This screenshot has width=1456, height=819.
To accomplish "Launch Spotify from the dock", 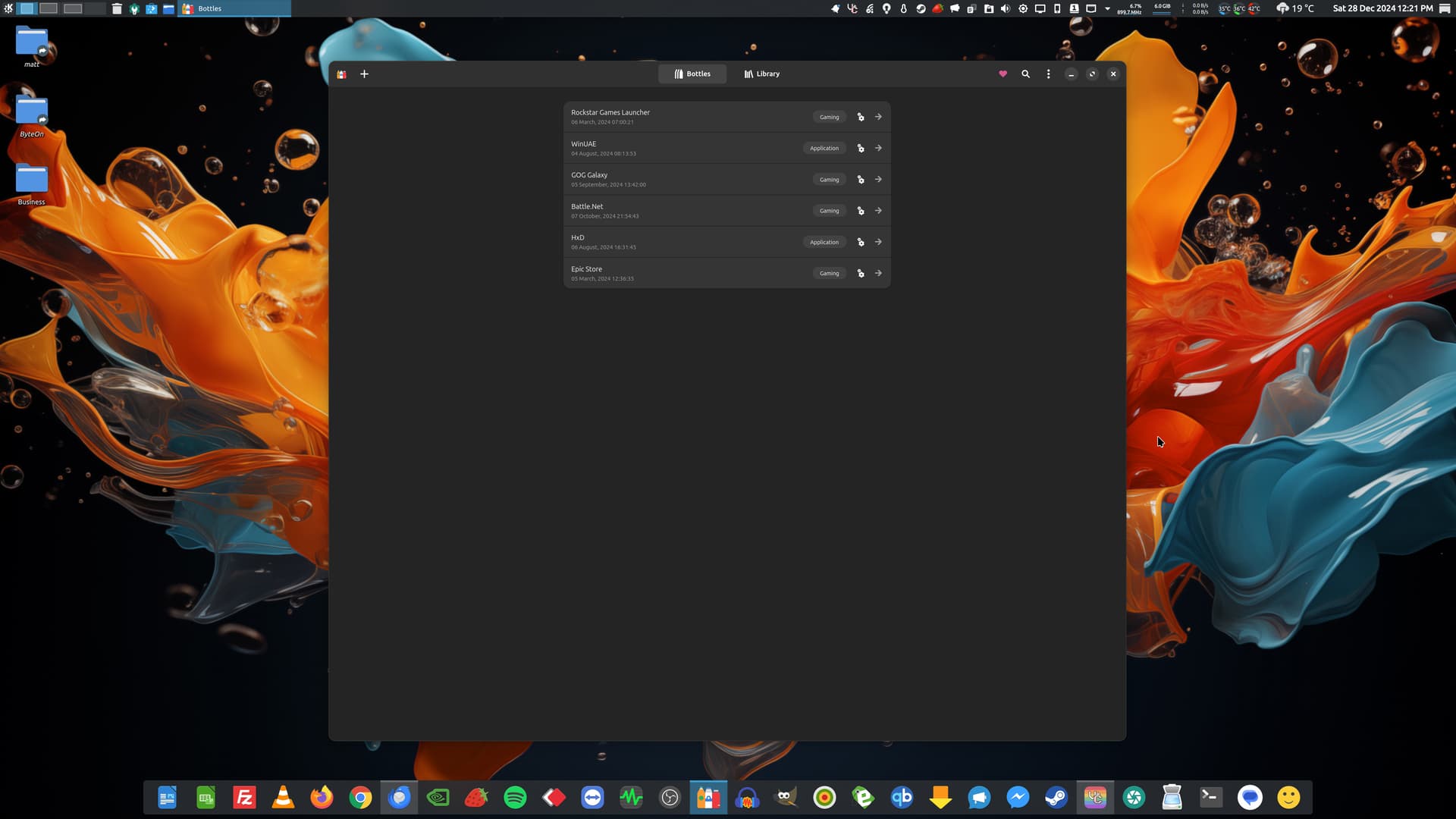I will pyautogui.click(x=515, y=797).
